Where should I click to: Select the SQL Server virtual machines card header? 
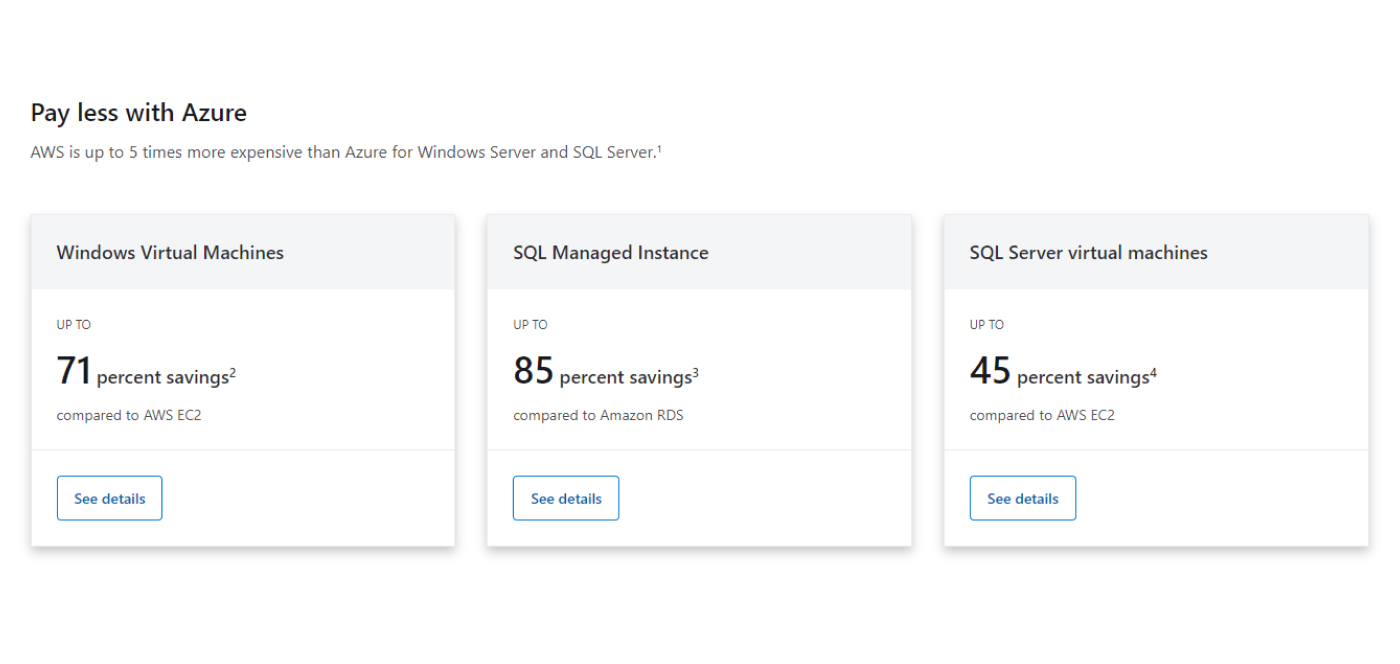coord(1088,252)
